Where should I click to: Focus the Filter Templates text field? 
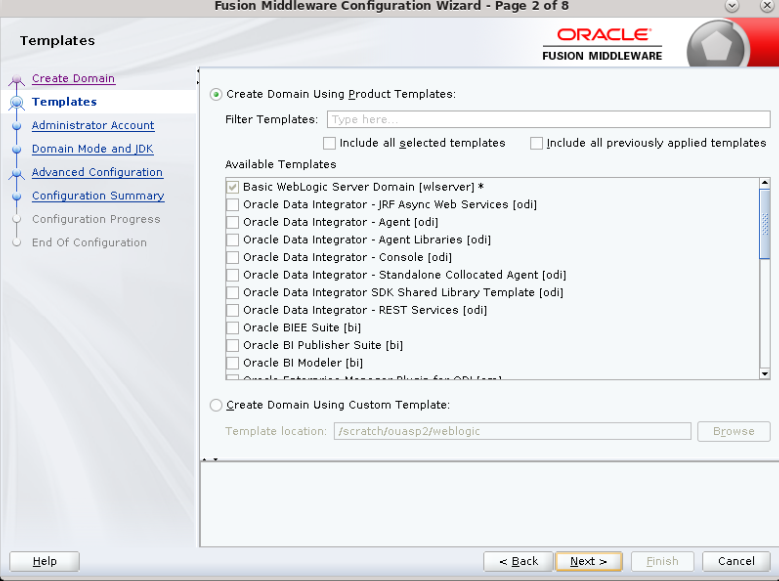[548, 119]
